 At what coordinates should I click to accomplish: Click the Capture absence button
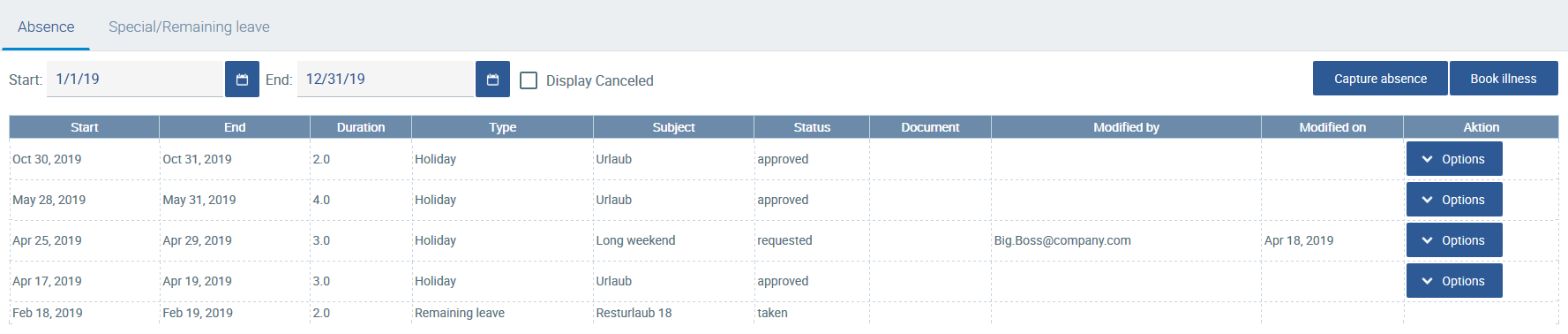click(x=1380, y=79)
